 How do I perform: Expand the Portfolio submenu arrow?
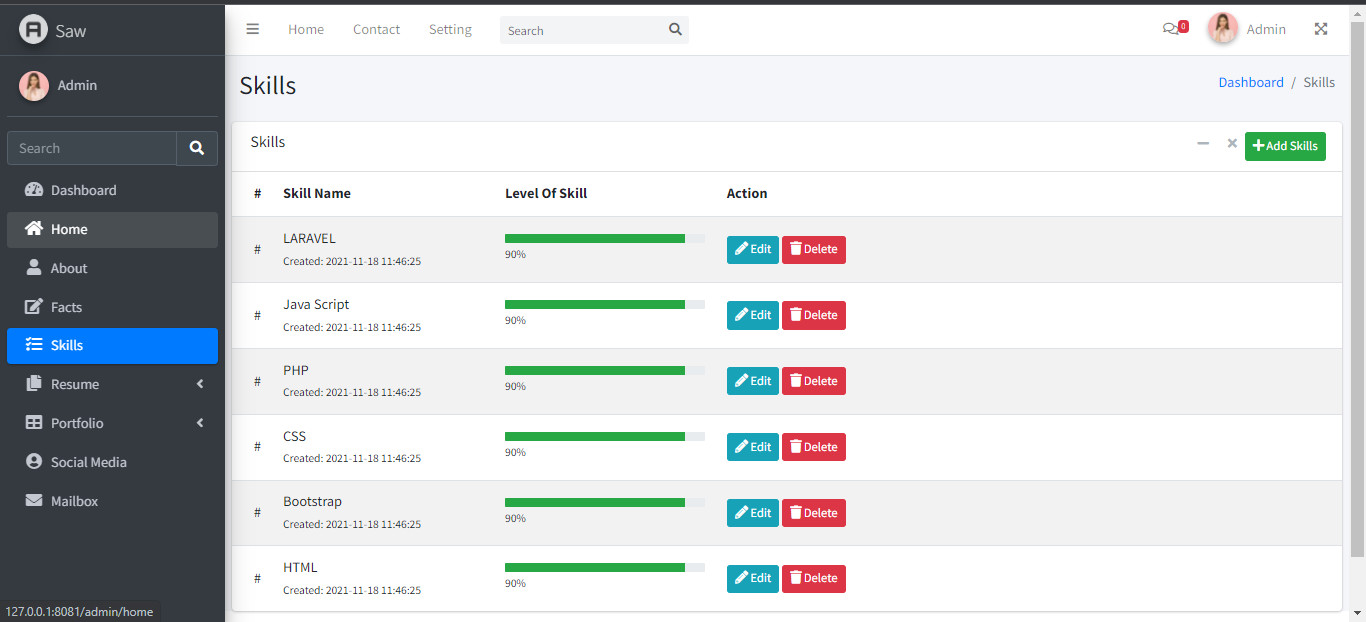(x=200, y=423)
